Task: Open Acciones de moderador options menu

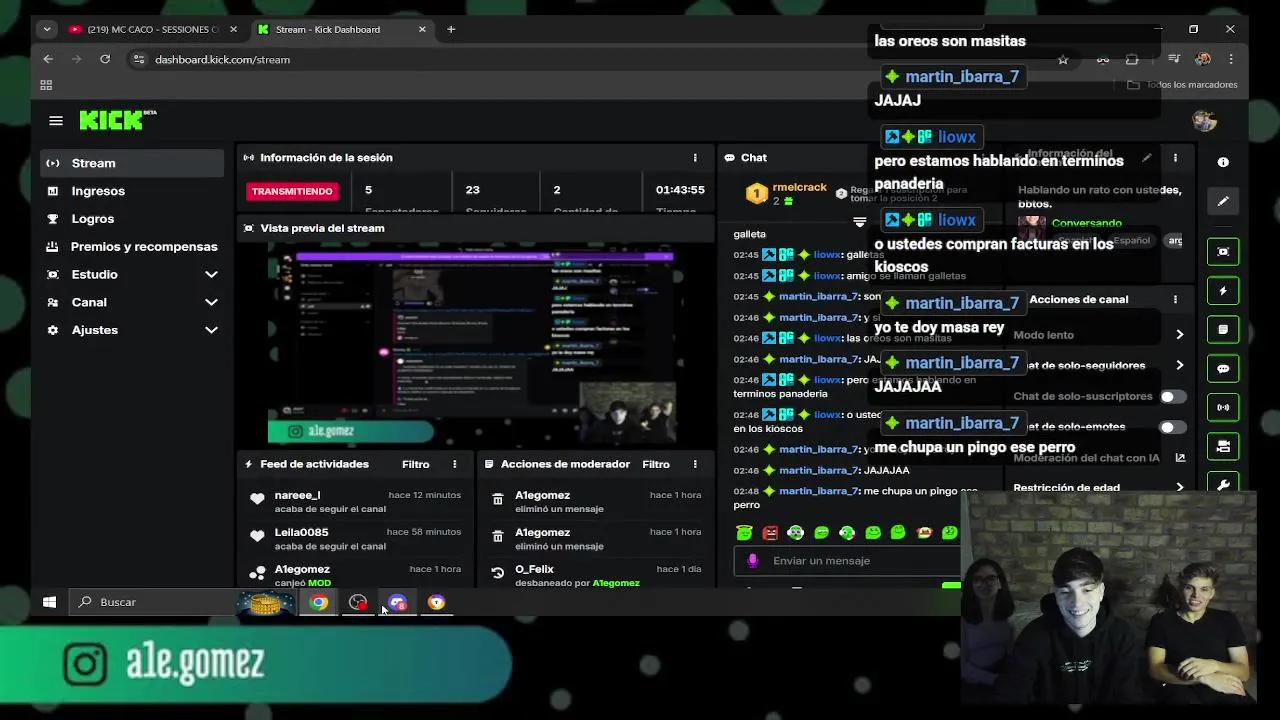Action: pos(695,464)
